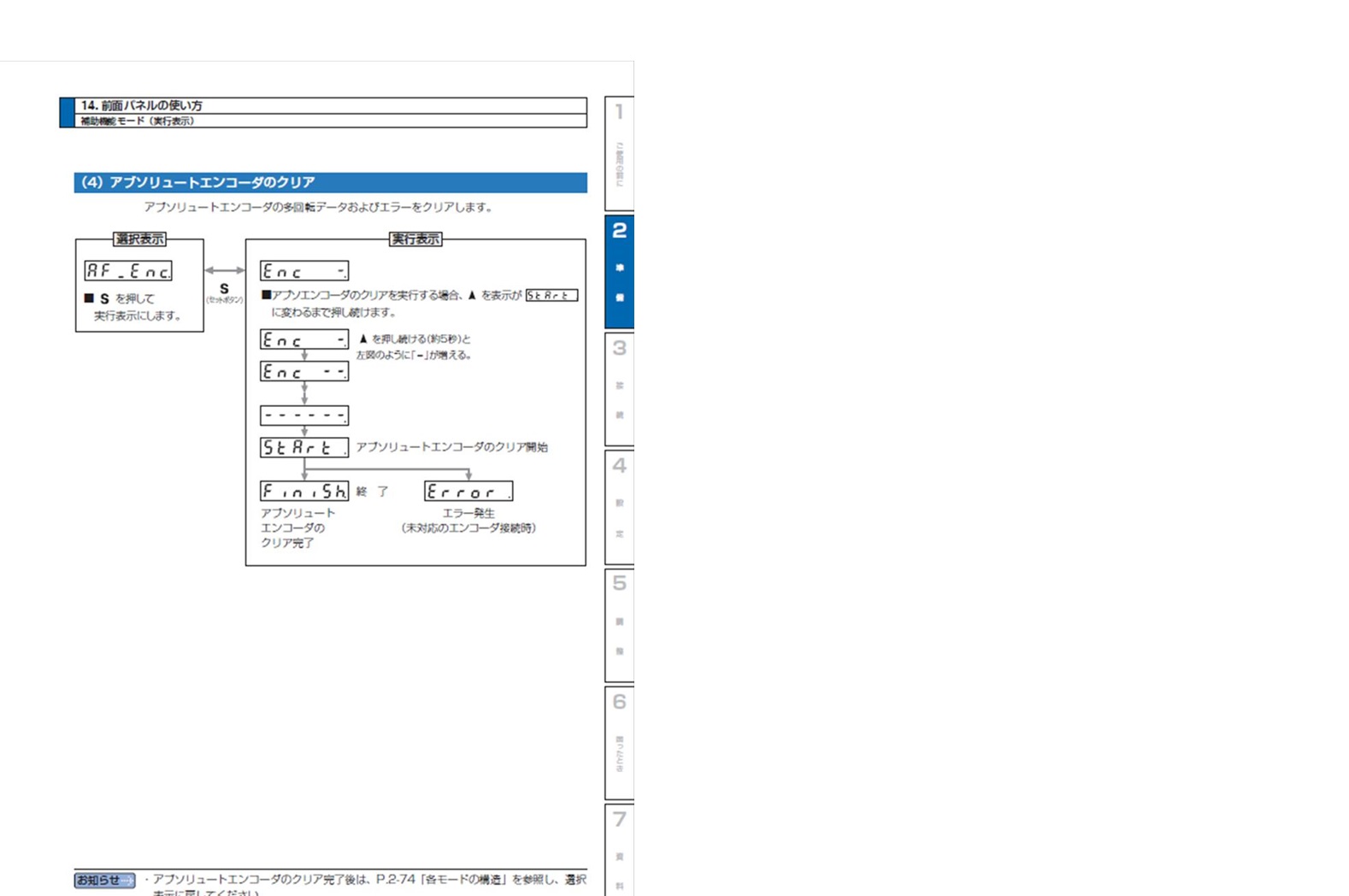Click the 選択表示 box label
The width and height of the screenshot is (1349, 896).
(x=140, y=239)
